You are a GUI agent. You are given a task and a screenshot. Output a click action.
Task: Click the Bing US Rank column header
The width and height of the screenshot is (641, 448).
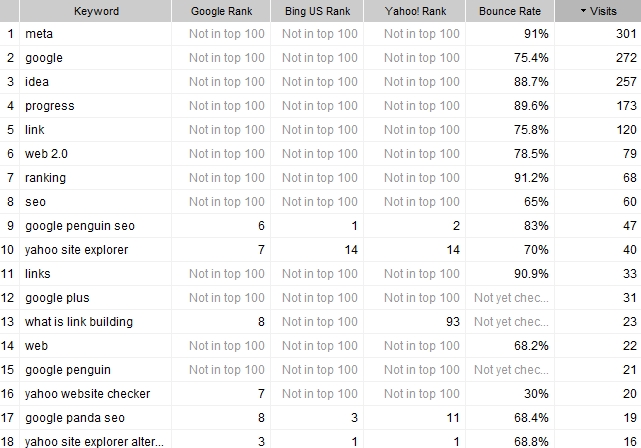pos(319,11)
